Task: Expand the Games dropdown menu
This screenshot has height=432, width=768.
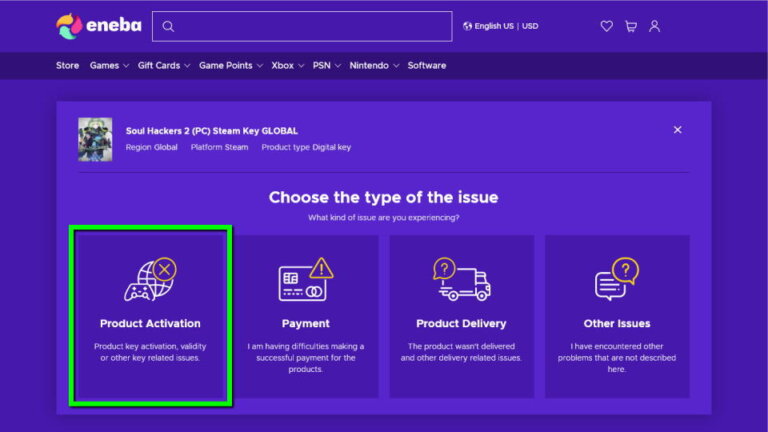Action: 109,66
